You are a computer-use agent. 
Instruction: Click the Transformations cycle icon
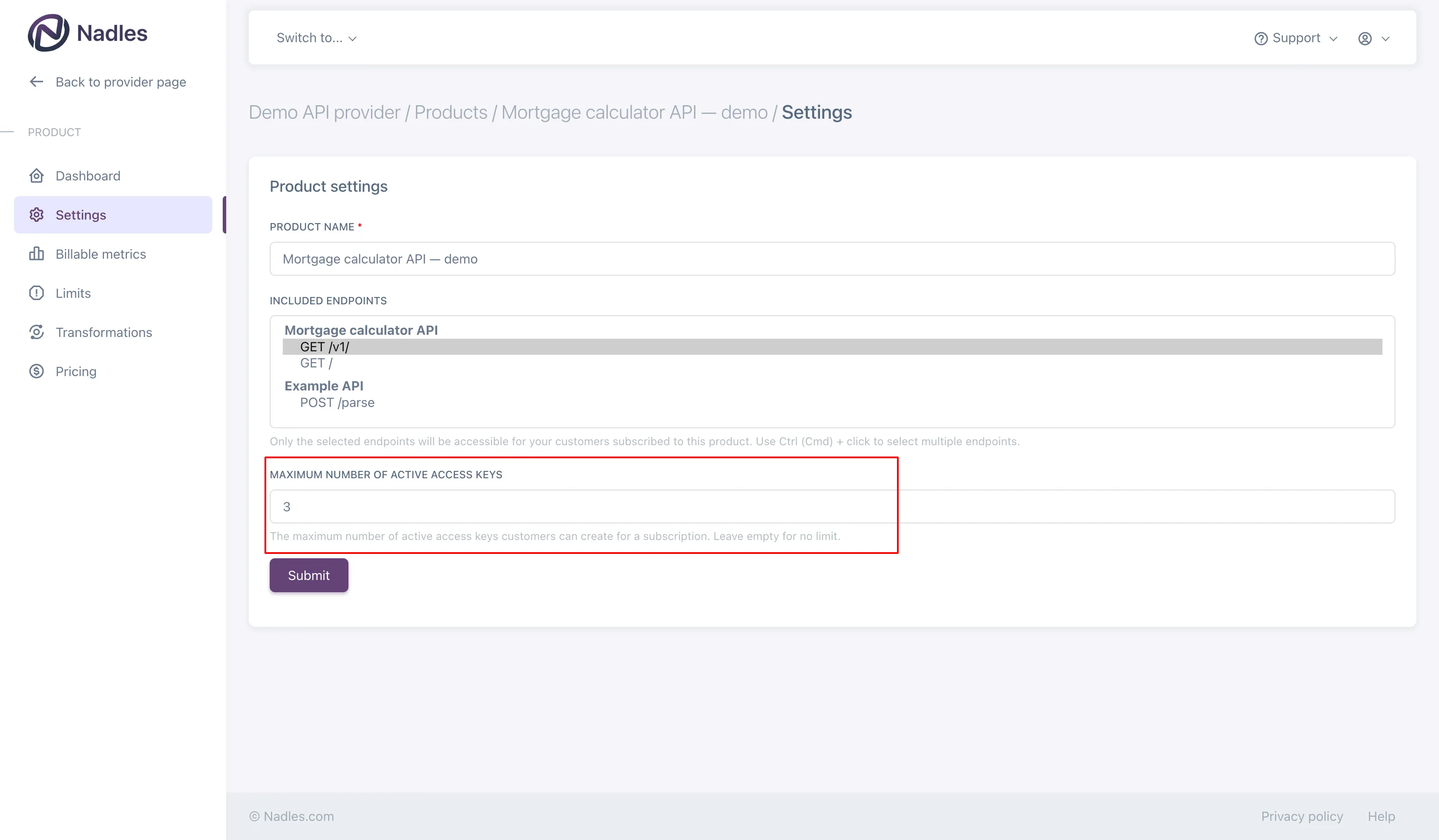(x=37, y=332)
